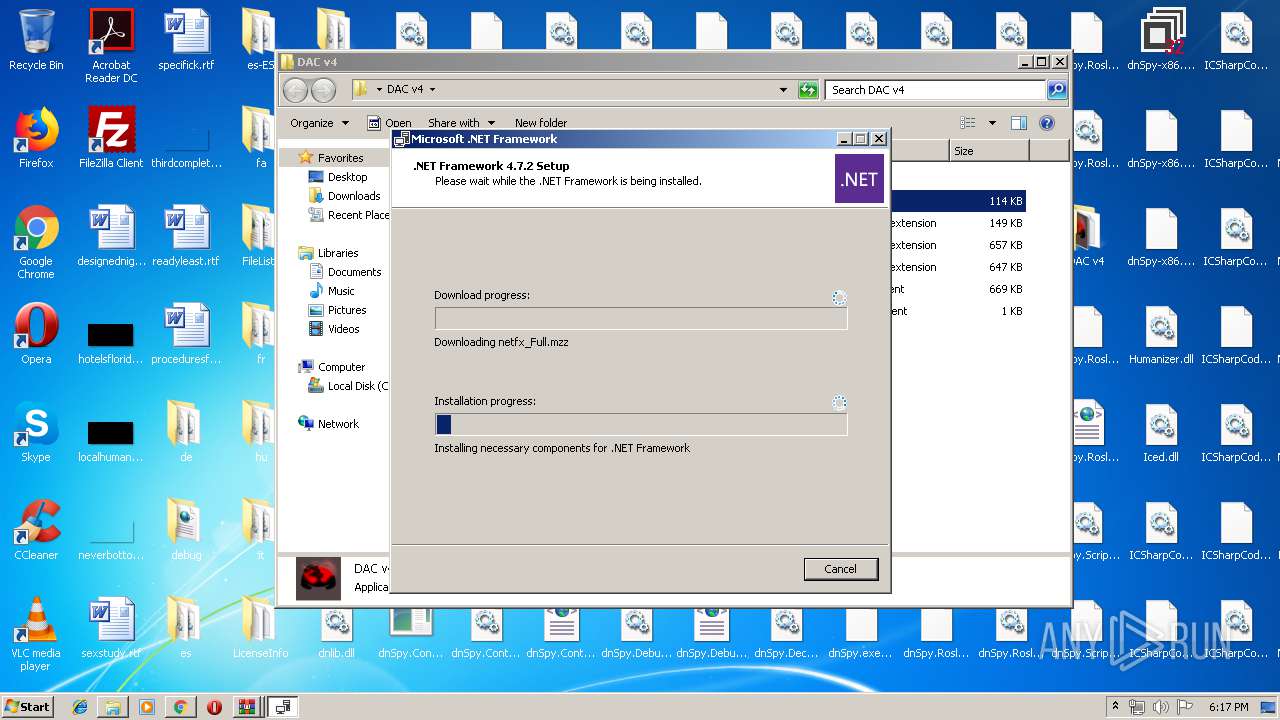
Task: Cancel the .NET Framework installation
Action: 840,569
